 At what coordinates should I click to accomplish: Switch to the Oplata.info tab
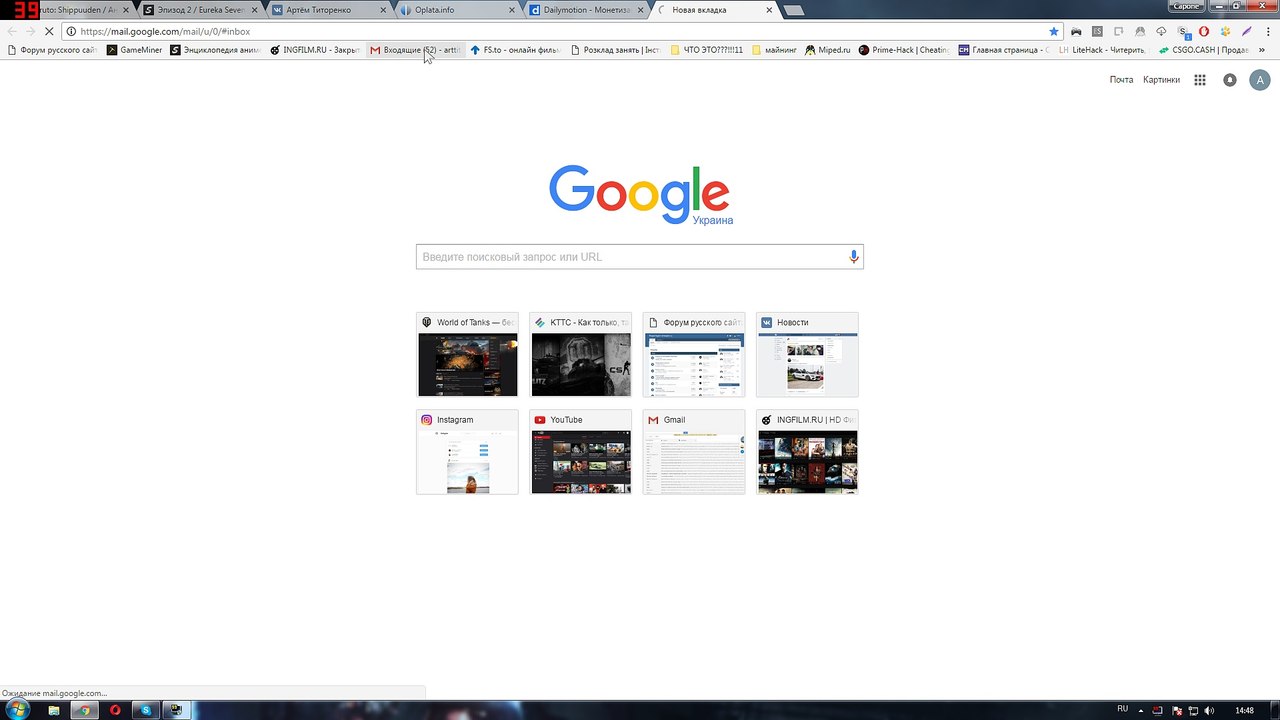pos(456,10)
